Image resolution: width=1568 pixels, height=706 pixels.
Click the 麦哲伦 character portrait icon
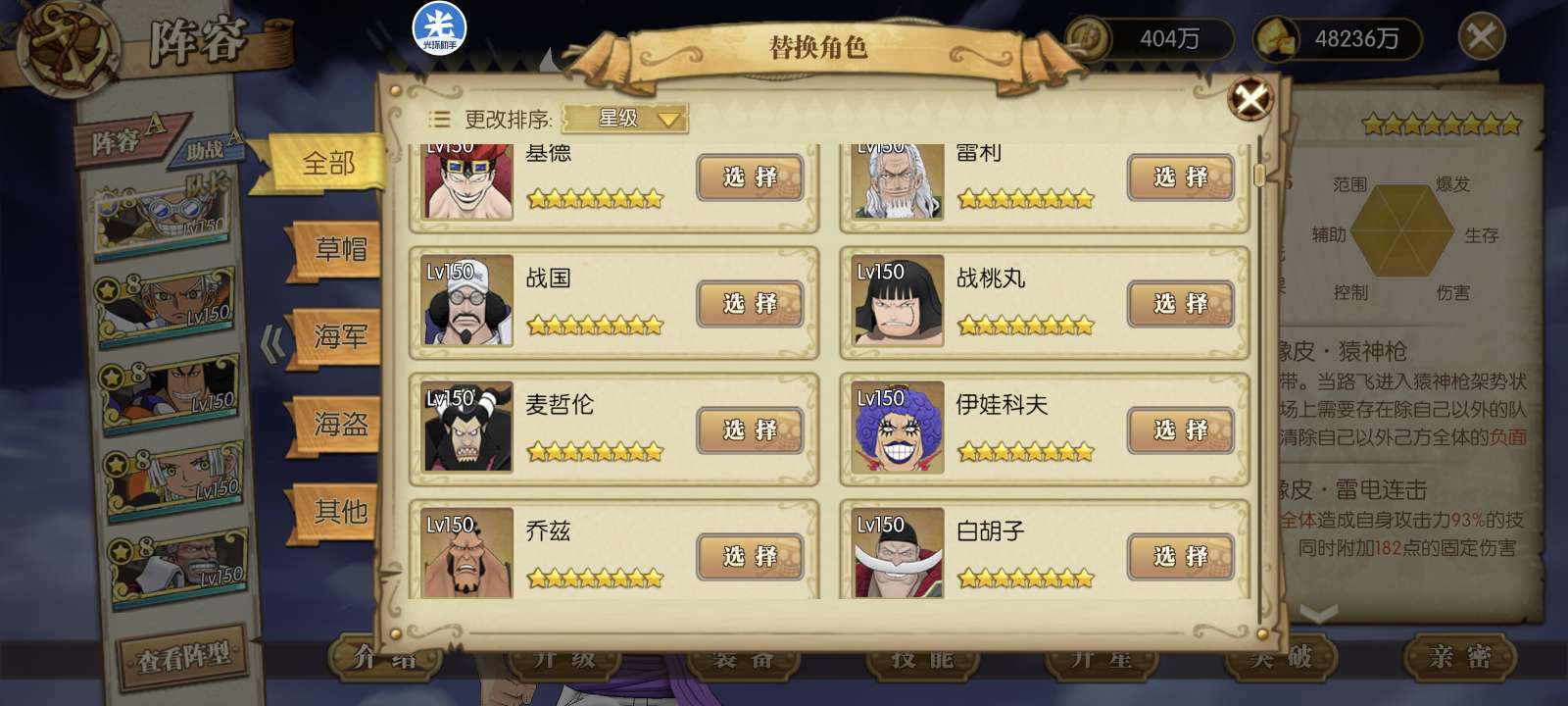point(468,428)
